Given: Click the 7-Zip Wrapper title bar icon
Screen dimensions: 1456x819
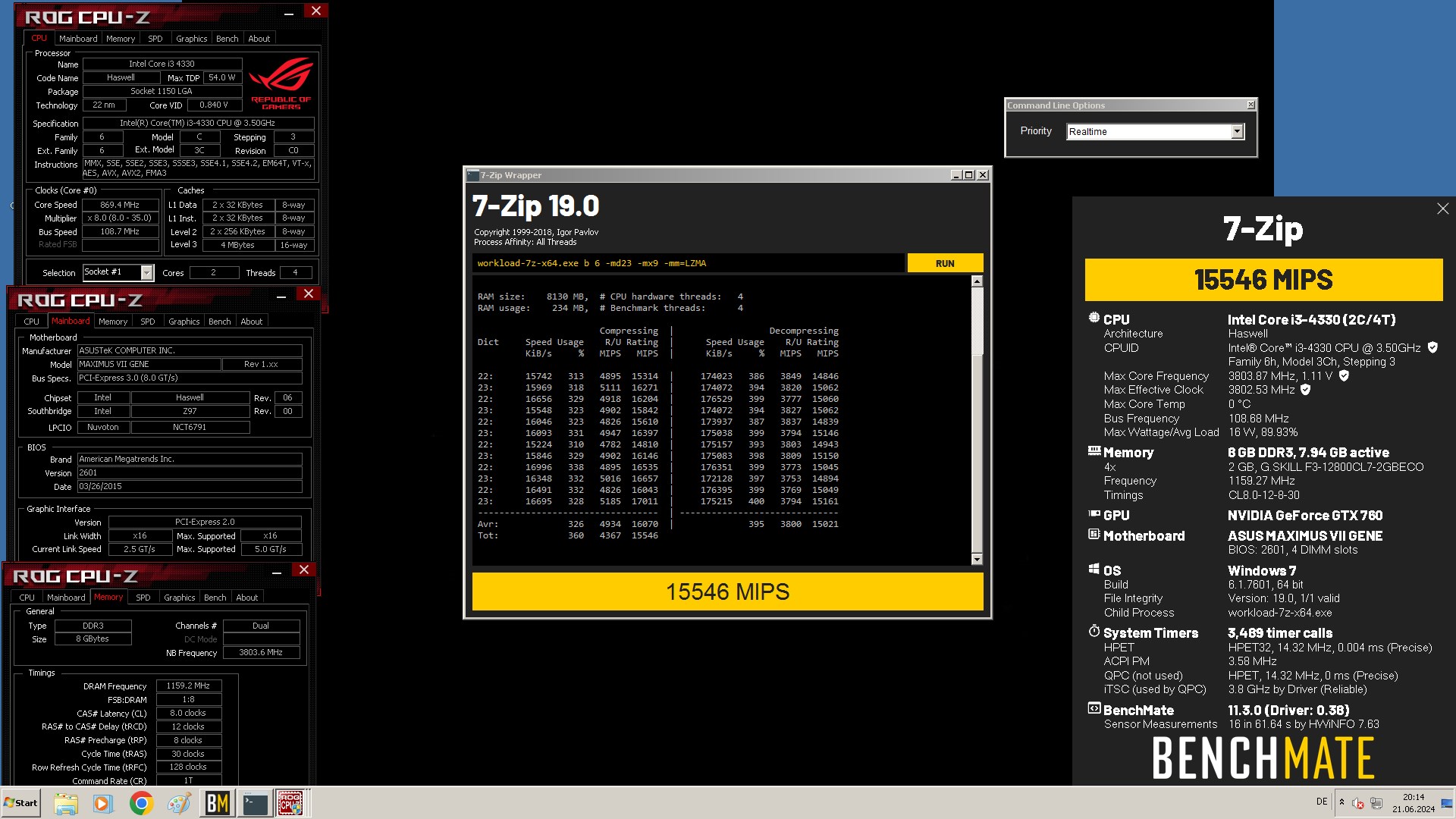Looking at the screenshot, I should [x=472, y=174].
